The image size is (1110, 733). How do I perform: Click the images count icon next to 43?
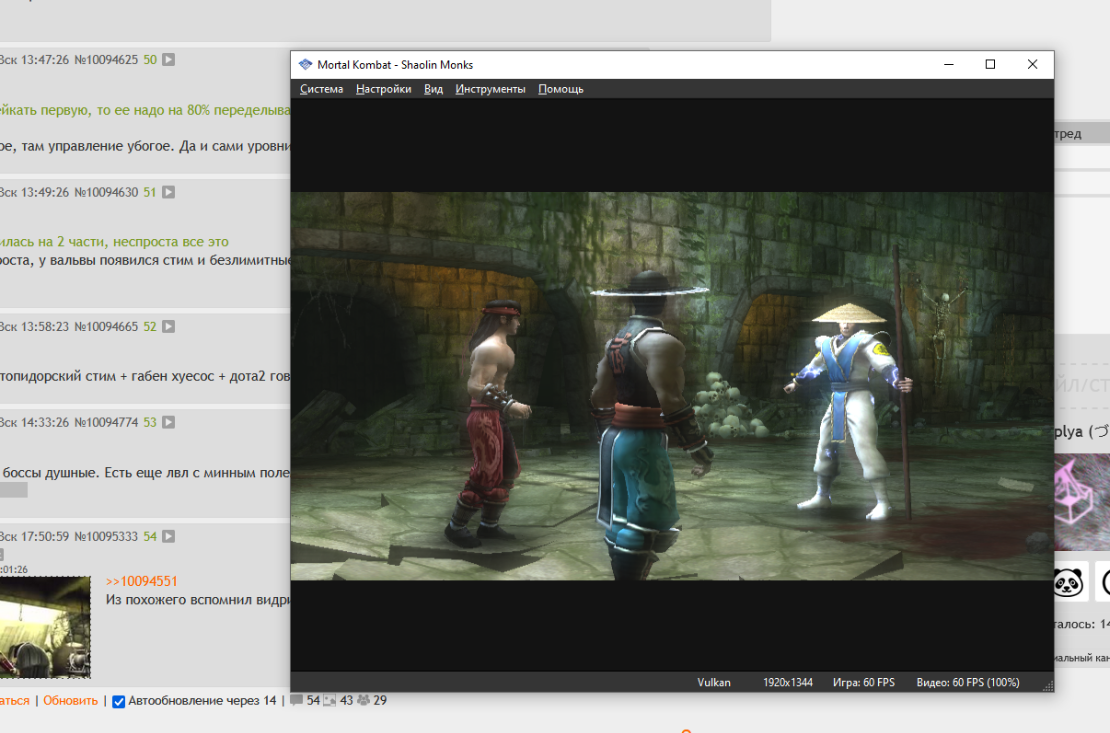(x=330, y=700)
